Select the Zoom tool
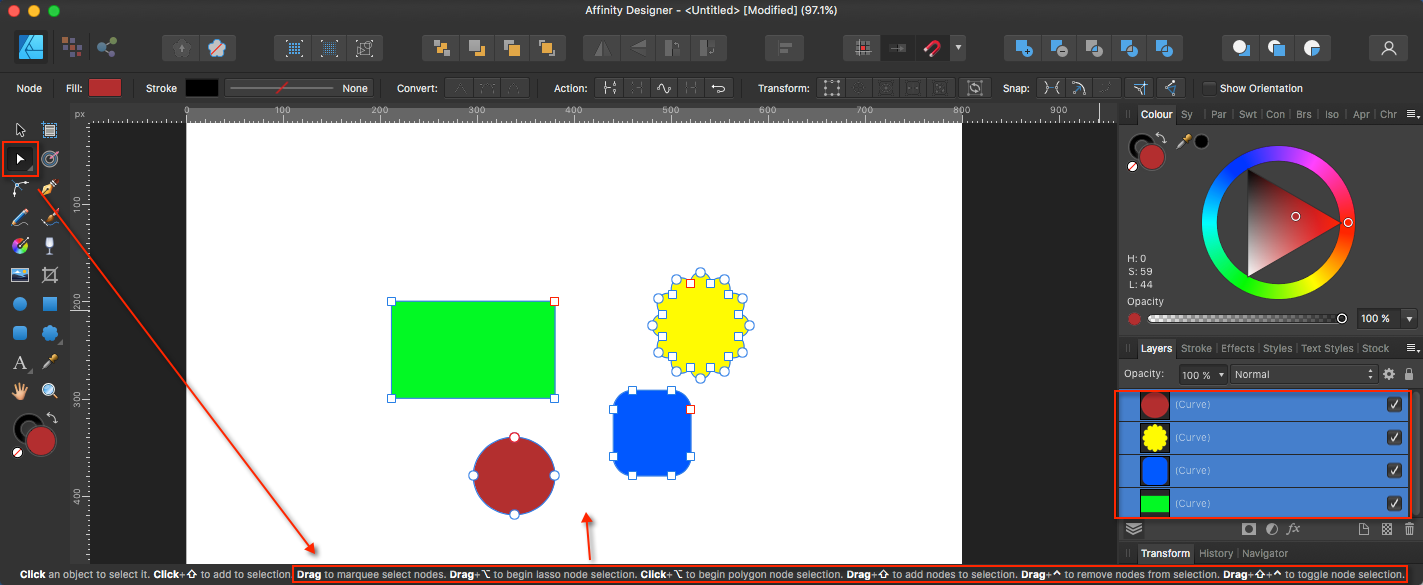The image size is (1423, 585). 49,390
